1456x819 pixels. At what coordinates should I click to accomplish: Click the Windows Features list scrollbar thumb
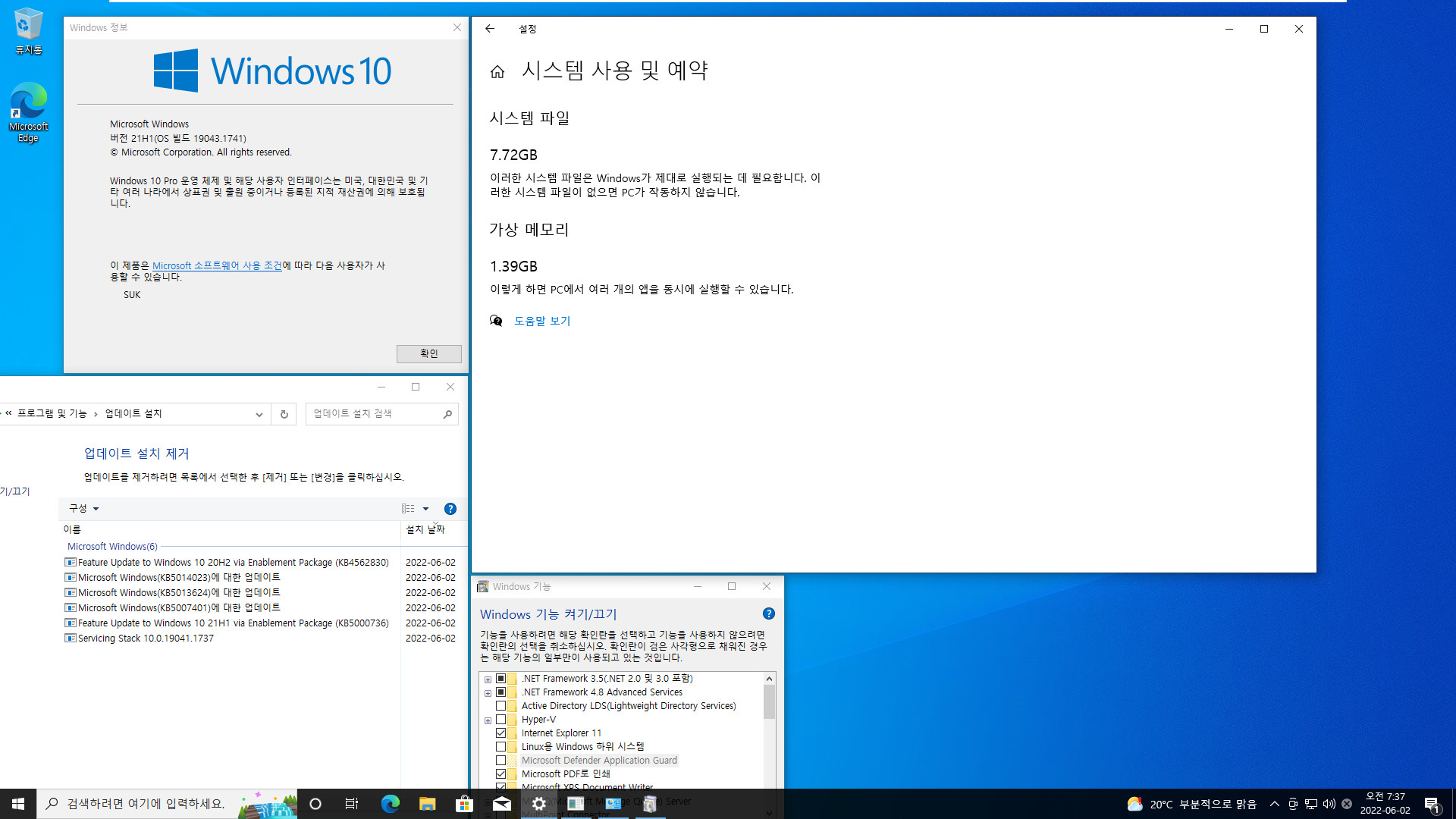(769, 701)
